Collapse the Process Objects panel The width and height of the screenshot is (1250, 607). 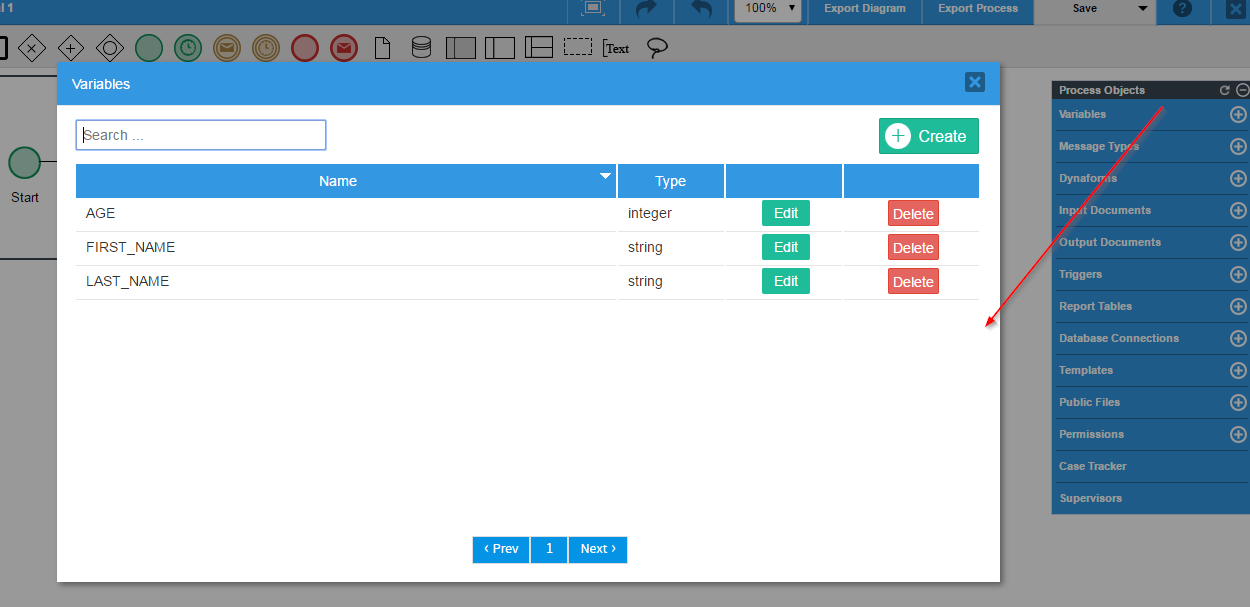click(x=1242, y=90)
